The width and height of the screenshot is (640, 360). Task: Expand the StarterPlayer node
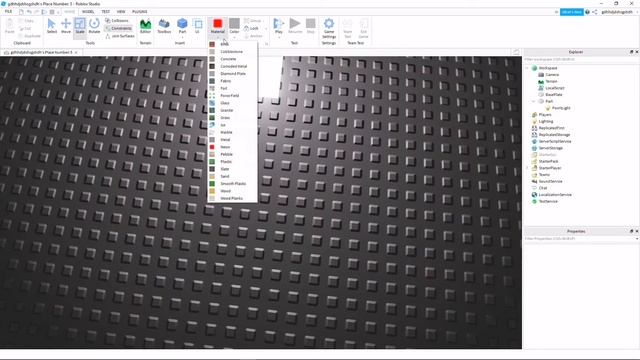(527, 168)
